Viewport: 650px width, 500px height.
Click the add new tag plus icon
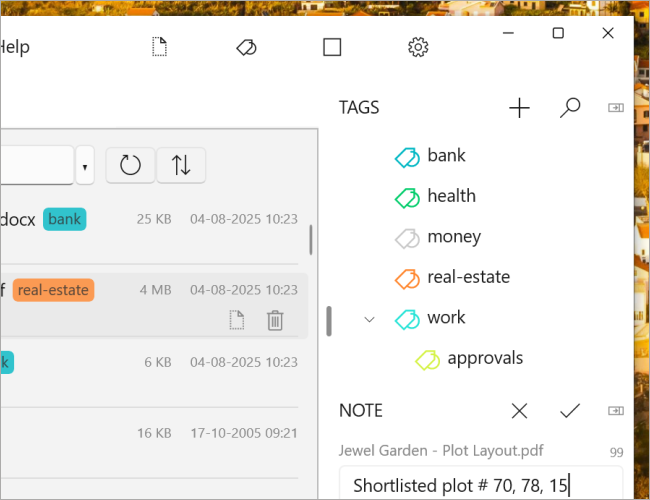click(x=519, y=108)
